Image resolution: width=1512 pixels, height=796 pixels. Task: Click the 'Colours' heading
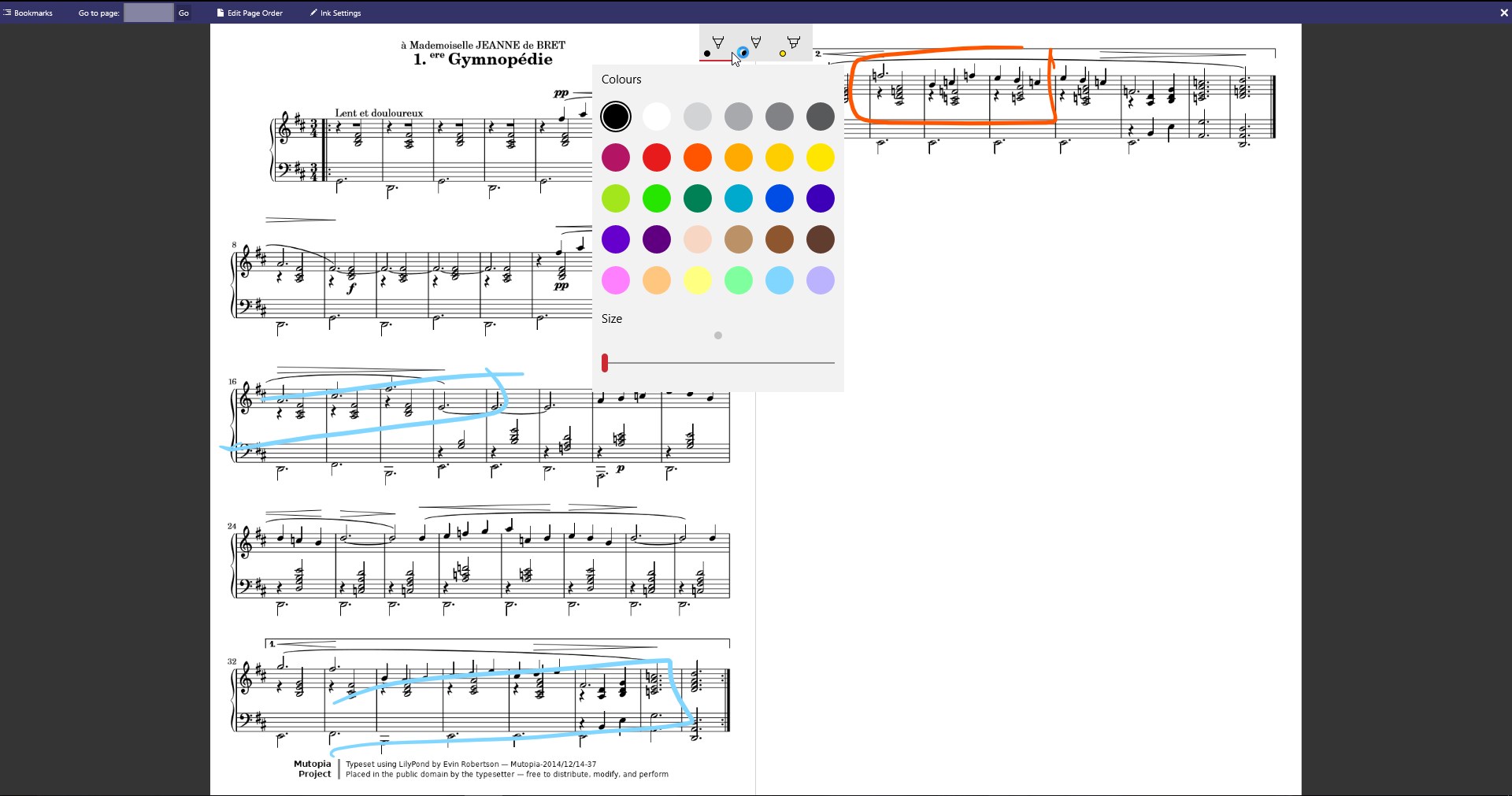621,80
